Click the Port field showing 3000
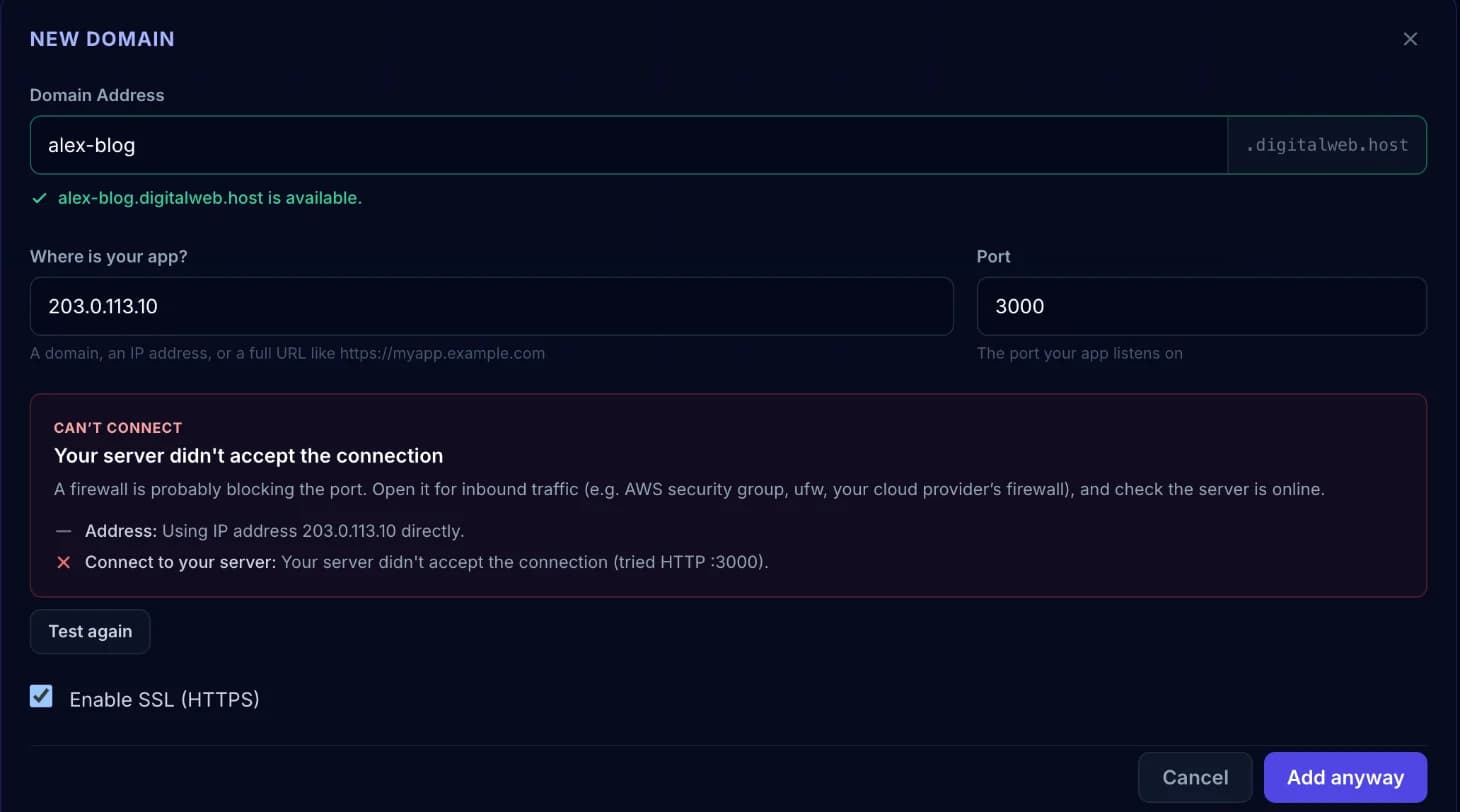 click(x=1201, y=306)
